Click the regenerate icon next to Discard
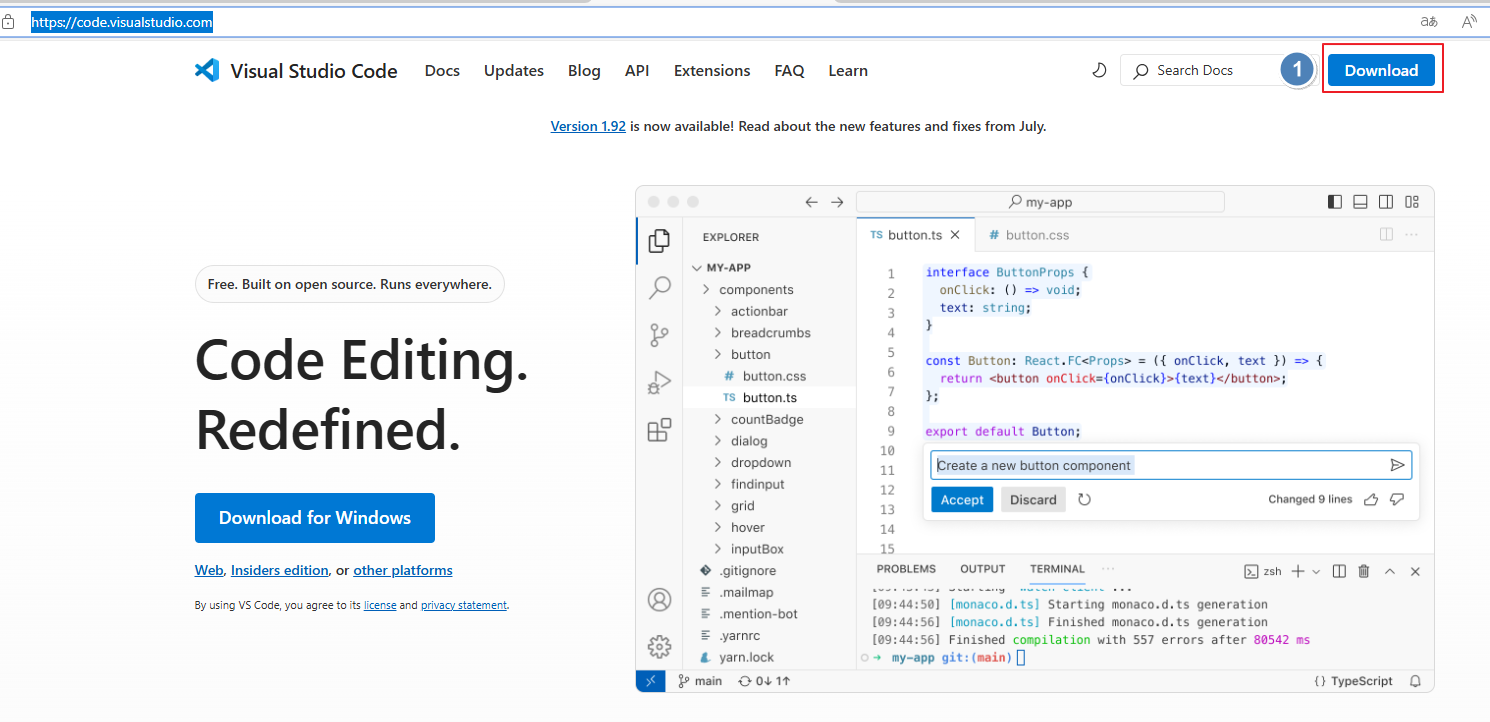 point(1084,499)
